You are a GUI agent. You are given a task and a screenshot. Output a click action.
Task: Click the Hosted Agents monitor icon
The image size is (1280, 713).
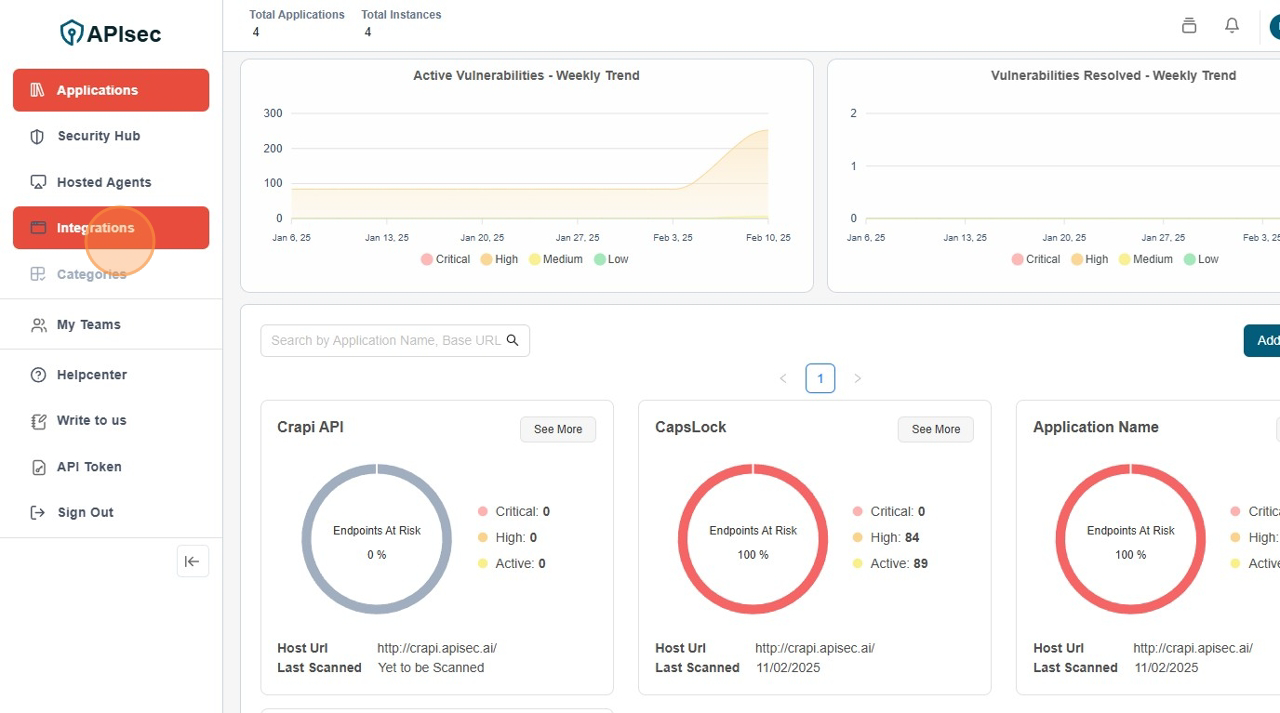pos(38,183)
